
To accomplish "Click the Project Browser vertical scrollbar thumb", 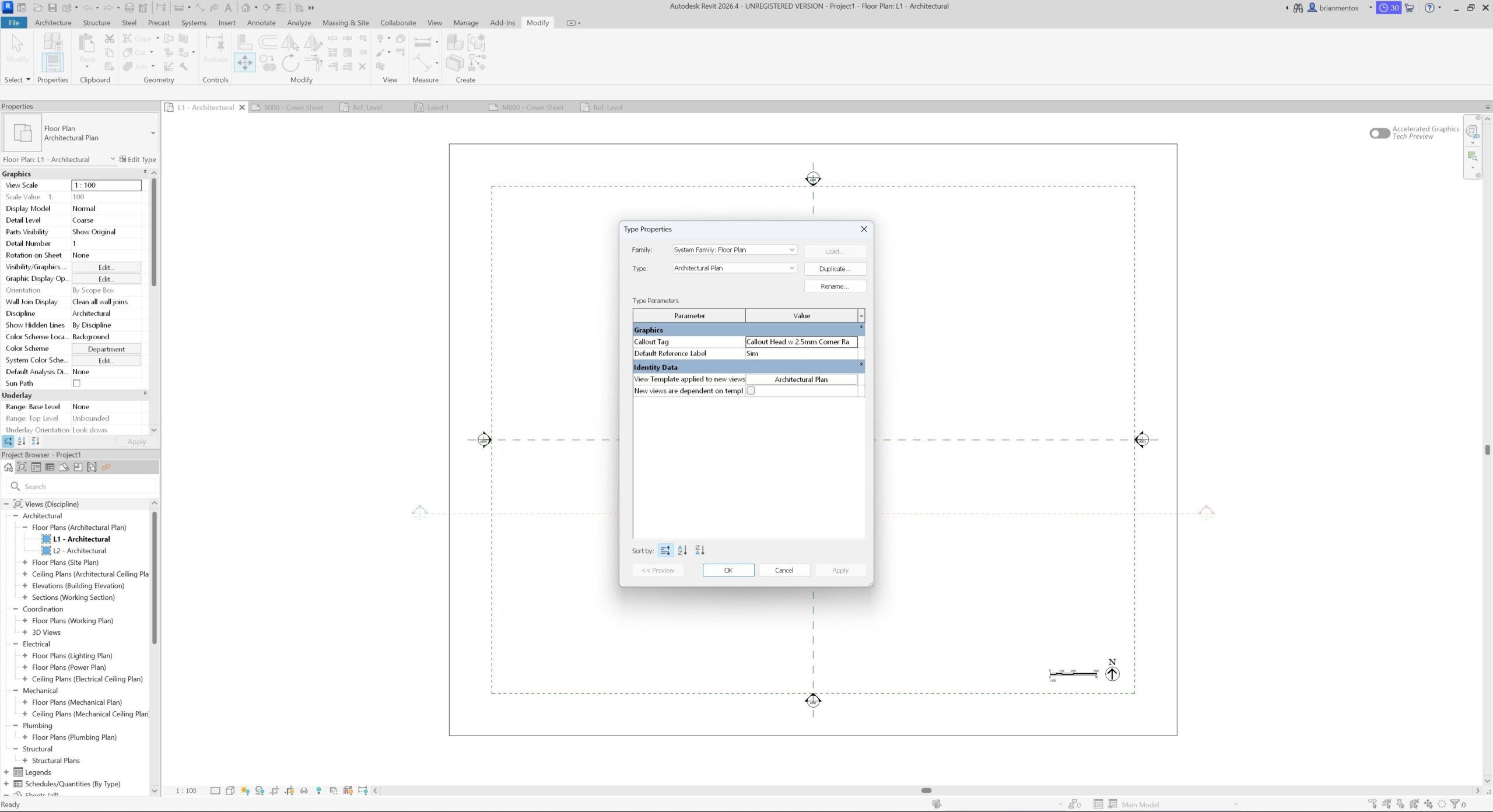I will click(155, 578).
